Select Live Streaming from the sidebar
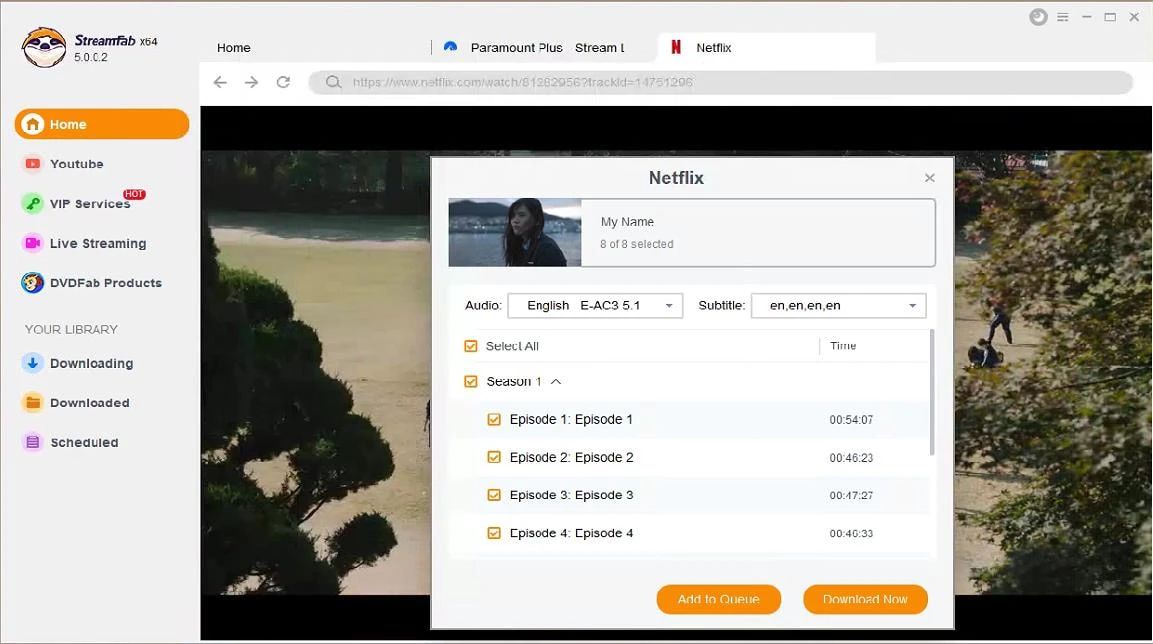The width and height of the screenshot is (1153, 644). (x=96, y=243)
